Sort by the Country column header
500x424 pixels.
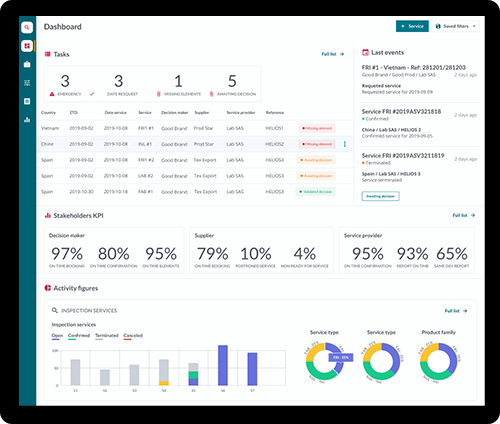(x=48, y=112)
